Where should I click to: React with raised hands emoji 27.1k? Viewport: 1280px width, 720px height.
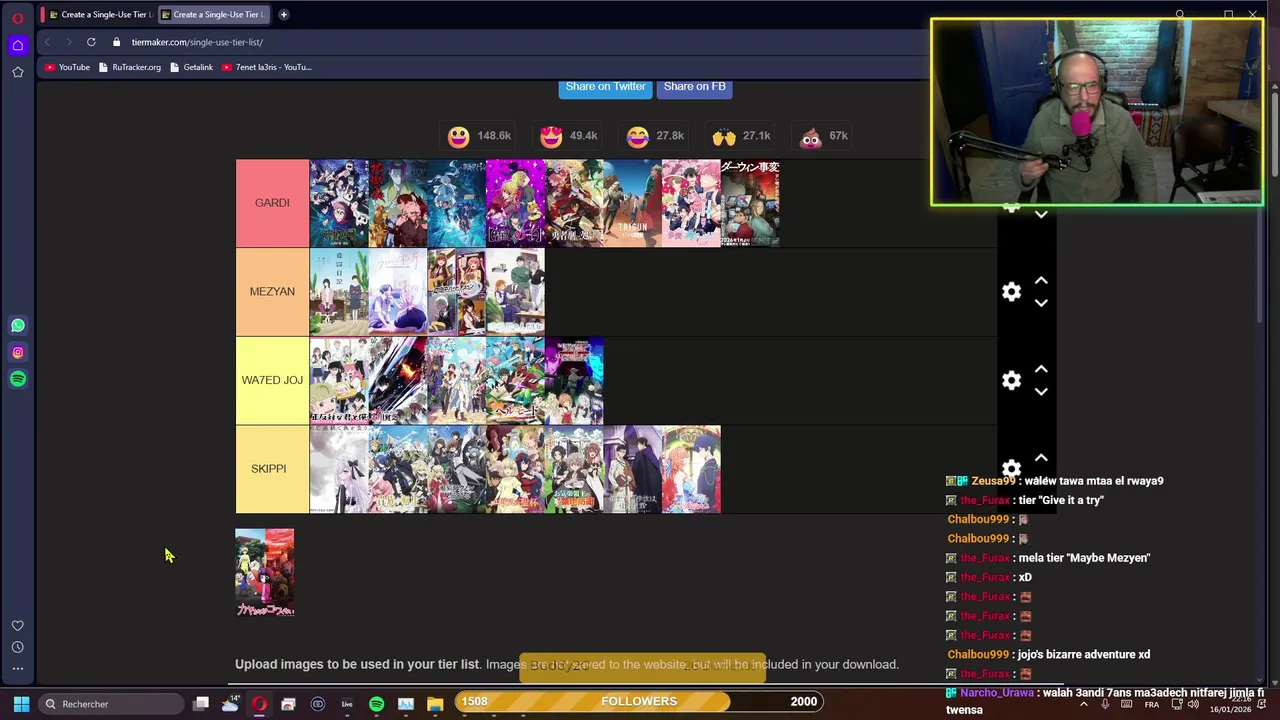click(x=741, y=136)
